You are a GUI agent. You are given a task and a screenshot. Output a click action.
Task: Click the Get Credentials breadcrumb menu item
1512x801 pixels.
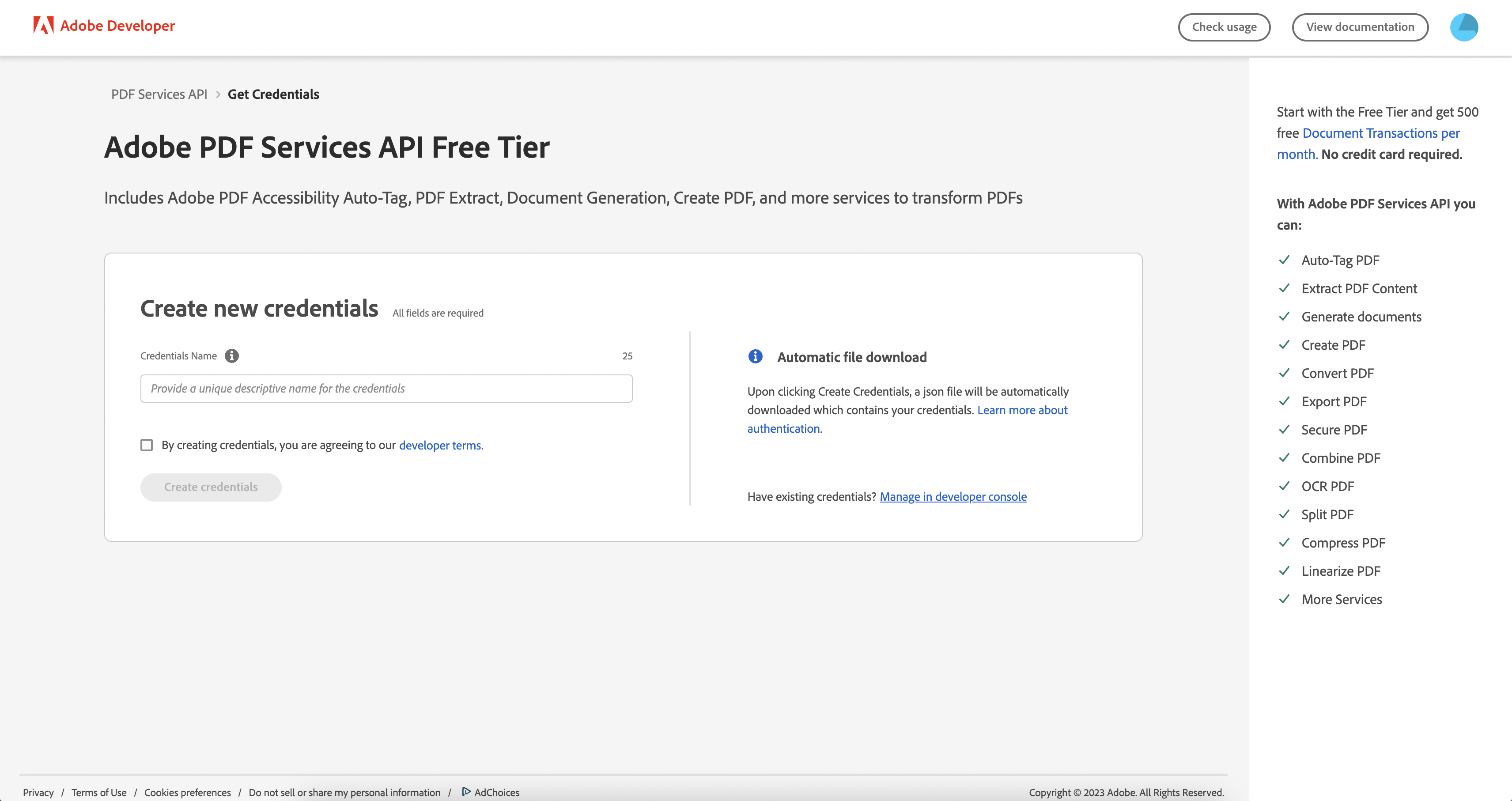(273, 93)
